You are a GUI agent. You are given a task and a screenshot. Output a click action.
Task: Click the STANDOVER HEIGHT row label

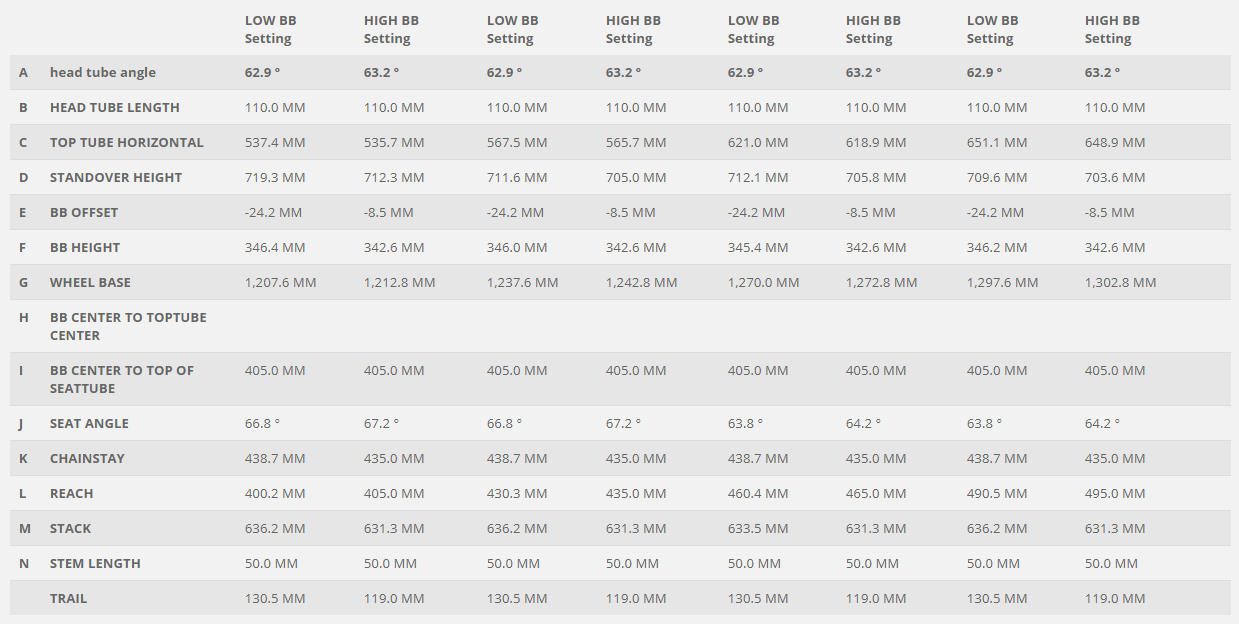tap(116, 178)
